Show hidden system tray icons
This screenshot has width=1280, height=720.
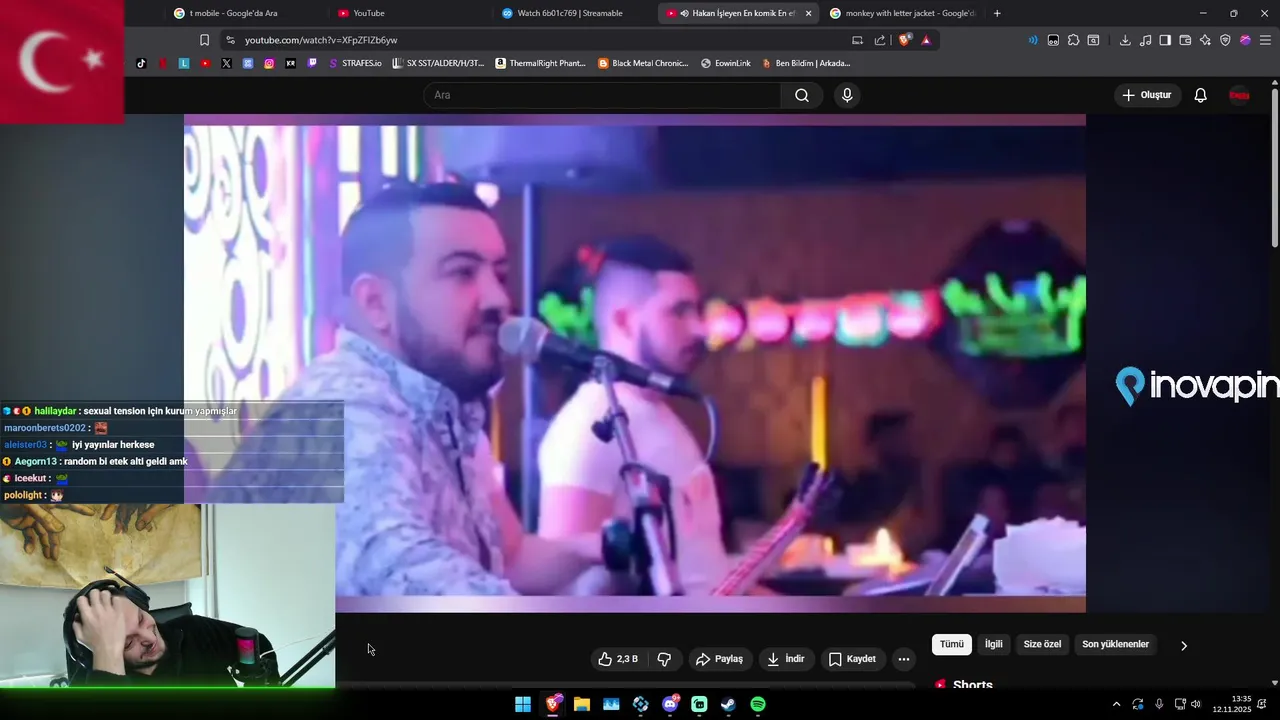1117,704
